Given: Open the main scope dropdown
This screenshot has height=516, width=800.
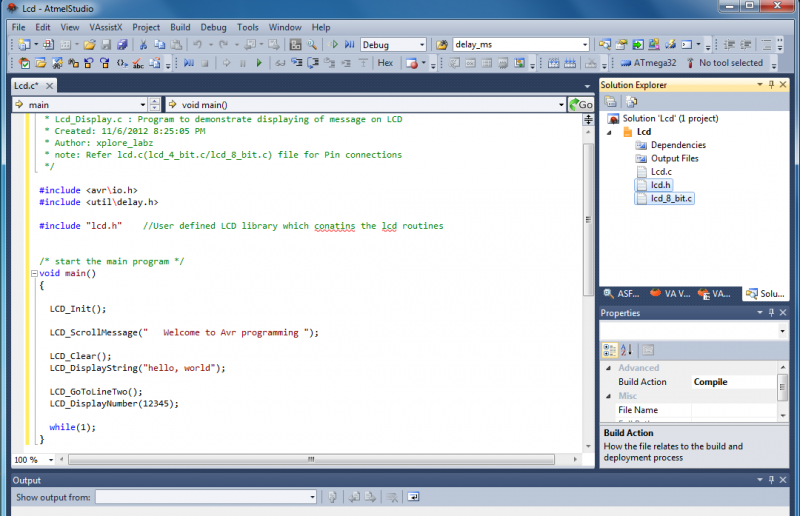Looking at the screenshot, I should [x=82, y=105].
